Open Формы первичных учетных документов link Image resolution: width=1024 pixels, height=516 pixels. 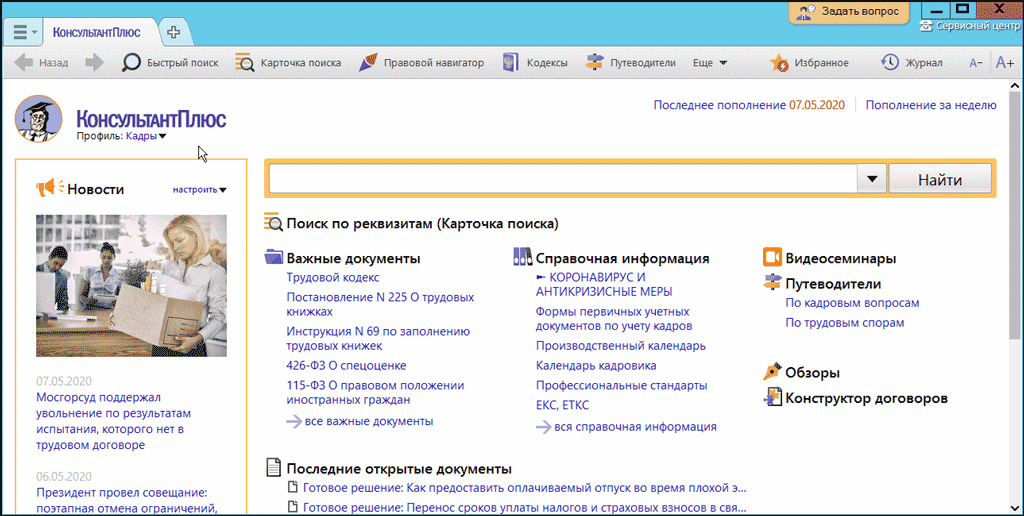[613, 319]
